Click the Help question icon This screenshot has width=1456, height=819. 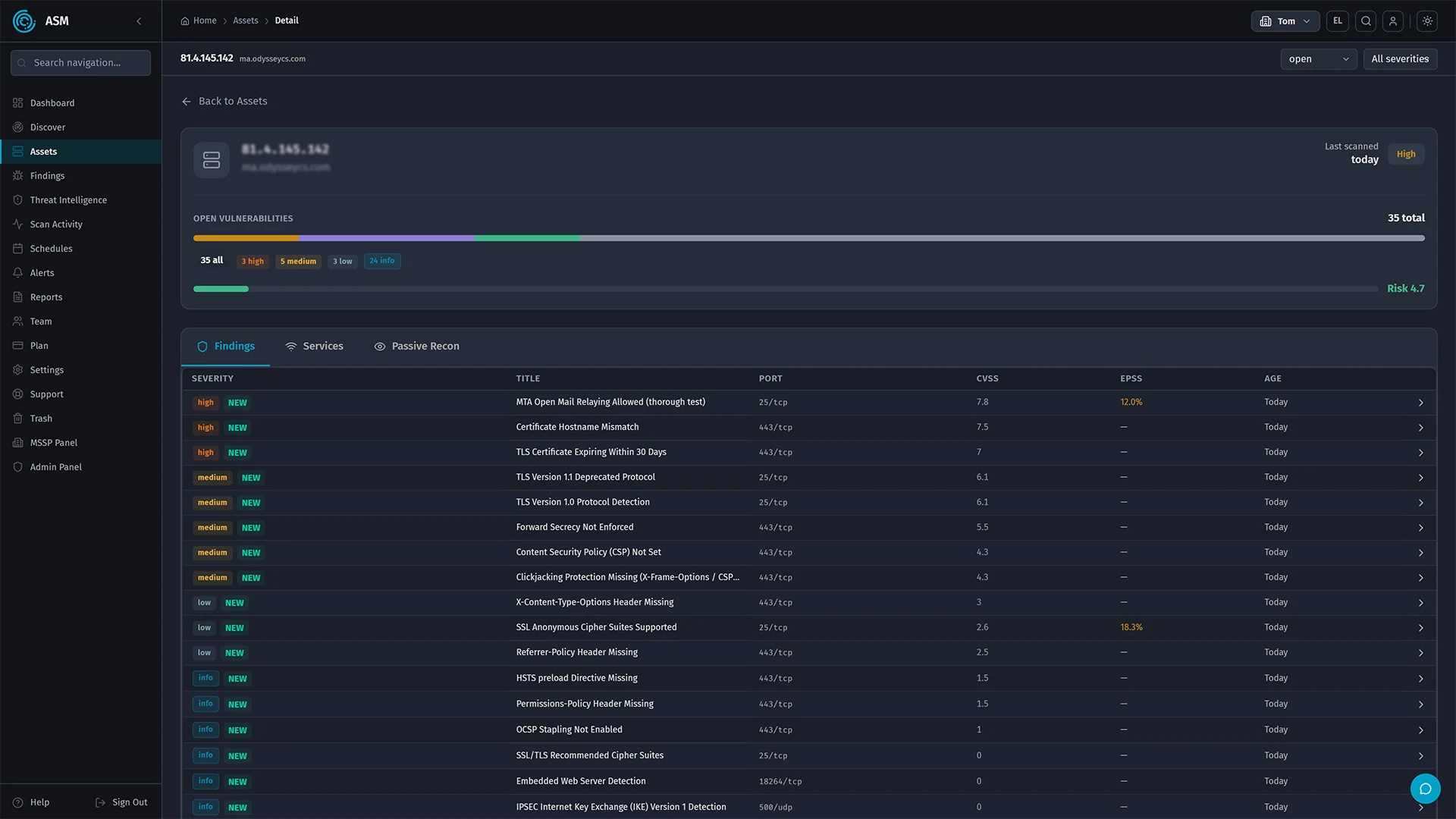coord(18,802)
